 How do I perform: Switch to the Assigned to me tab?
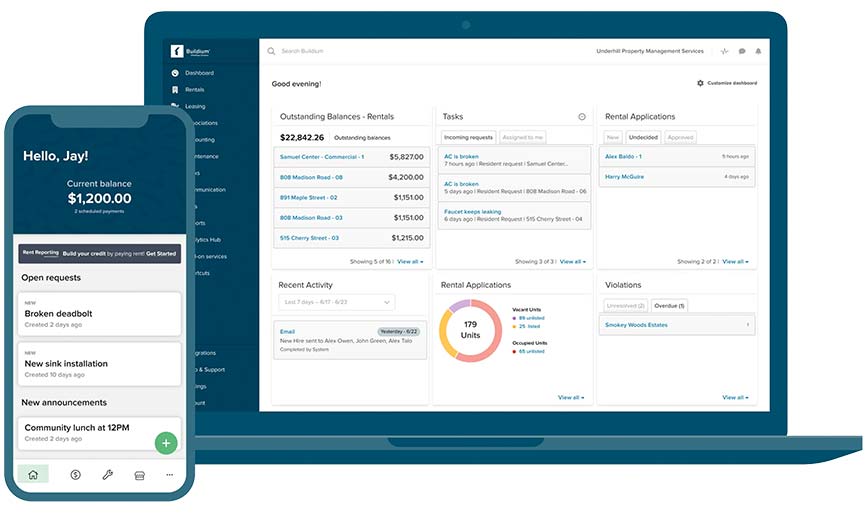click(523, 137)
